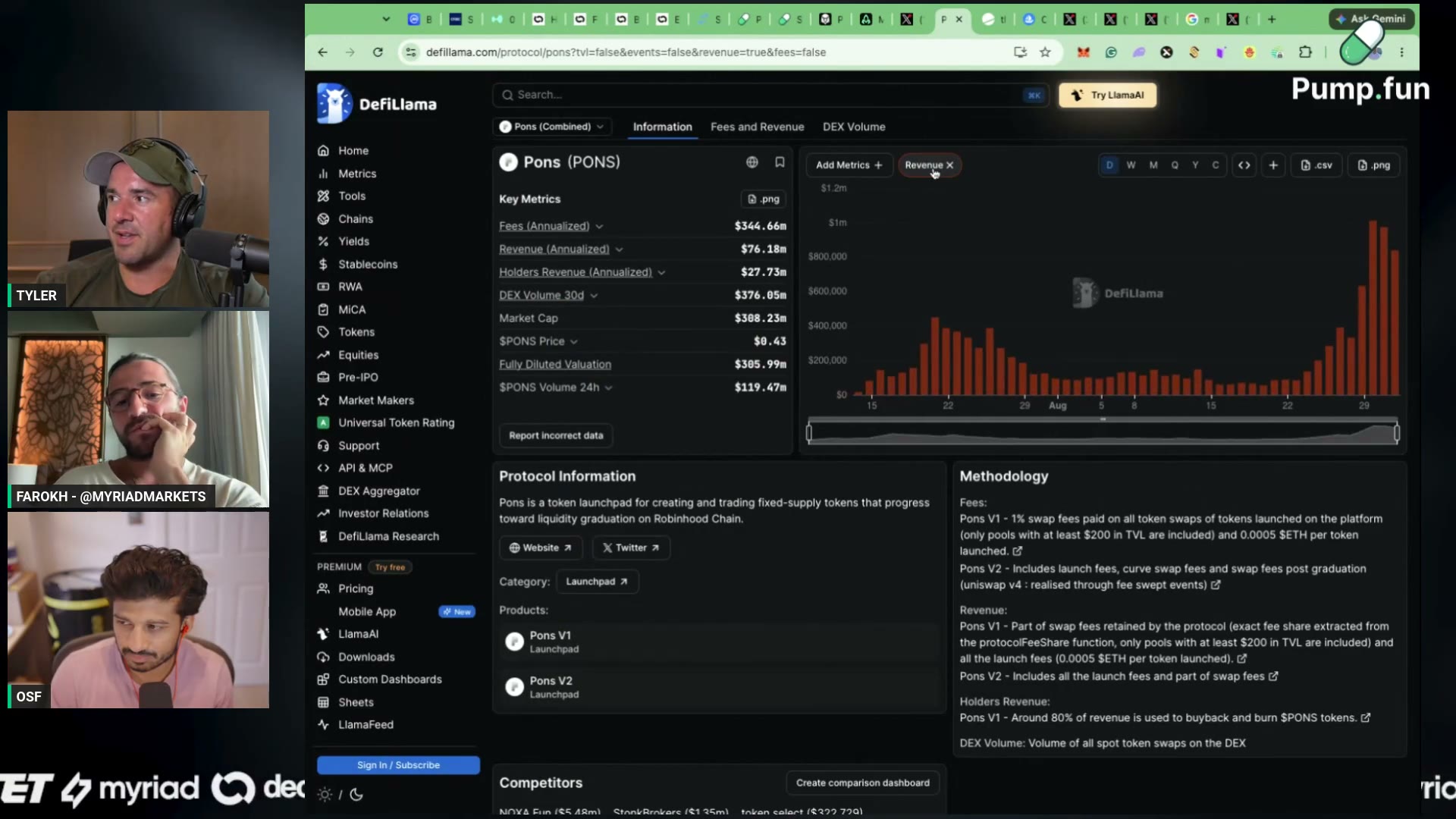Image resolution: width=1456 pixels, height=819 pixels.
Task: Expand Revenue (Annualized) metric
Action: (x=619, y=249)
